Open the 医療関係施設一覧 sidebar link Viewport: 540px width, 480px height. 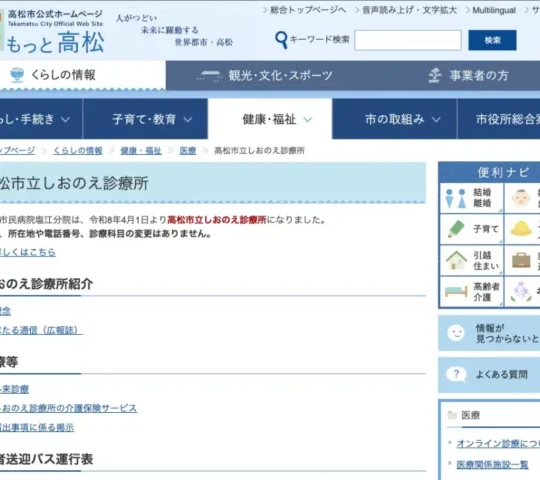(492, 465)
